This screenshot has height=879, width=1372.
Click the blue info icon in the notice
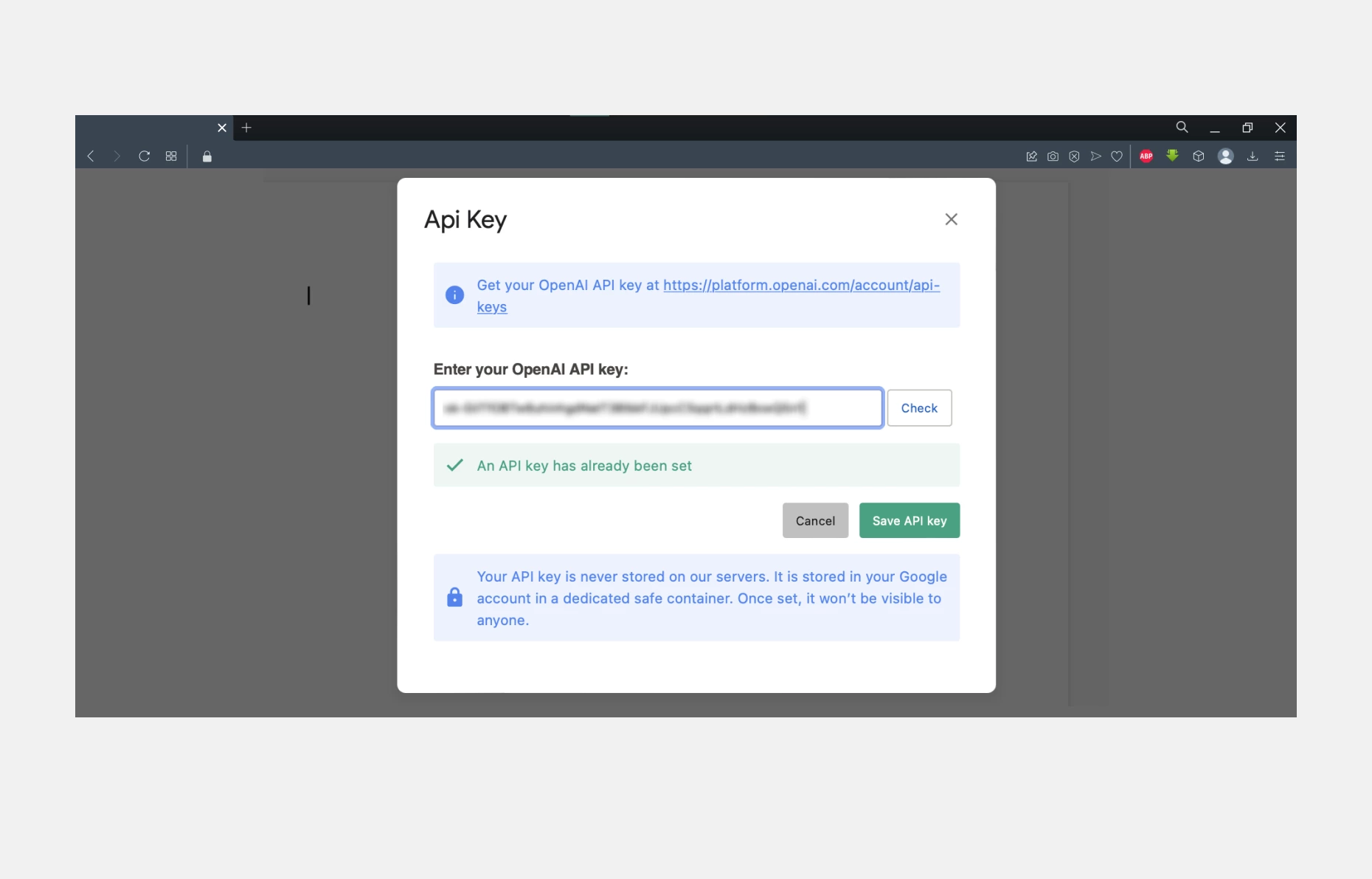click(x=454, y=295)
